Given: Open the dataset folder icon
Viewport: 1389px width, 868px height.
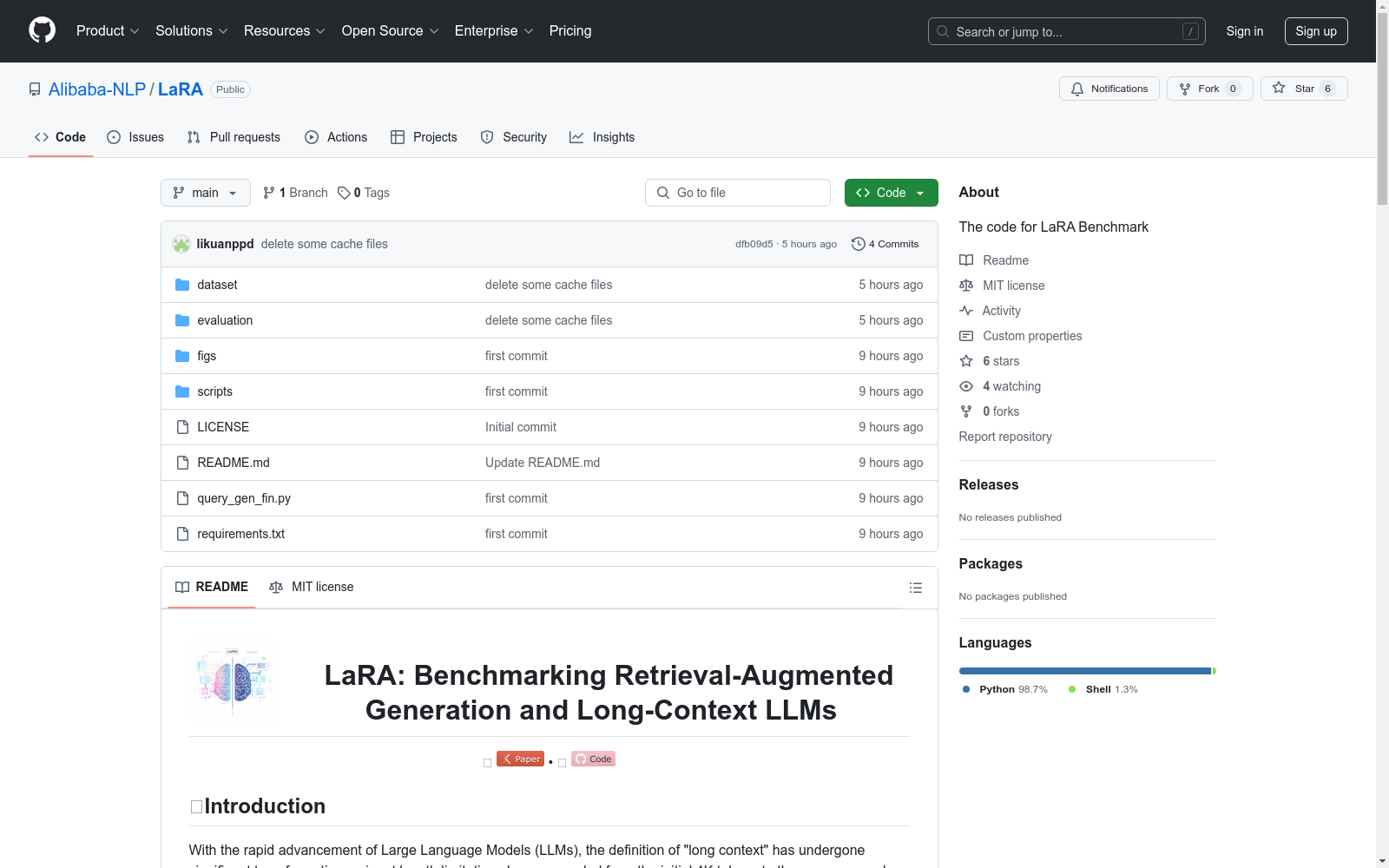Looking at the screenshot, I should click(182, 285).
